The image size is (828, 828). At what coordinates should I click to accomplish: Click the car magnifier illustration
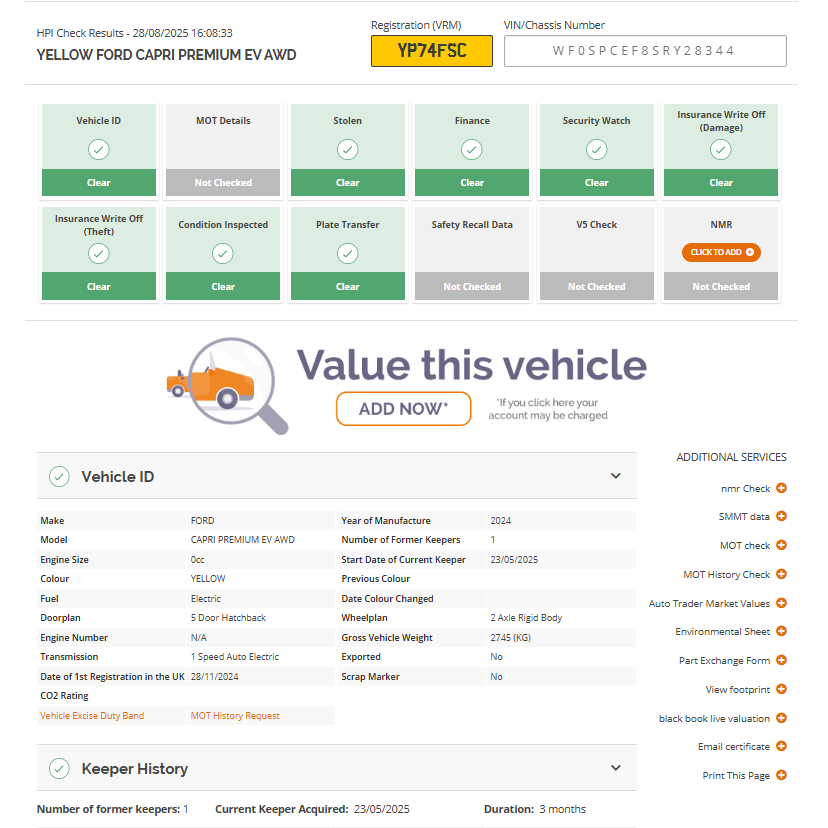(x=228, y=386)
